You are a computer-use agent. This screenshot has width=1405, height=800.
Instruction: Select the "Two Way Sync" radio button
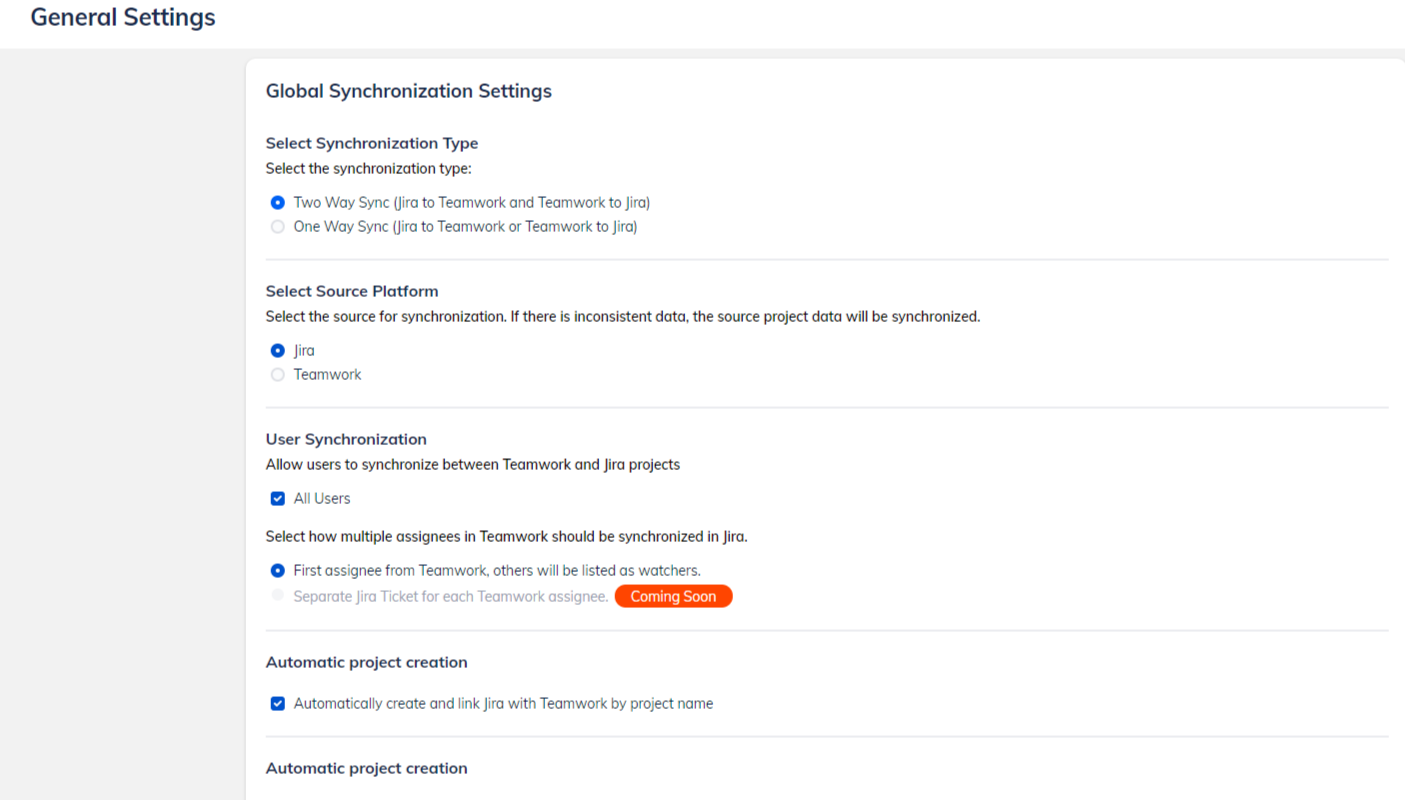(x=277, y=202)
